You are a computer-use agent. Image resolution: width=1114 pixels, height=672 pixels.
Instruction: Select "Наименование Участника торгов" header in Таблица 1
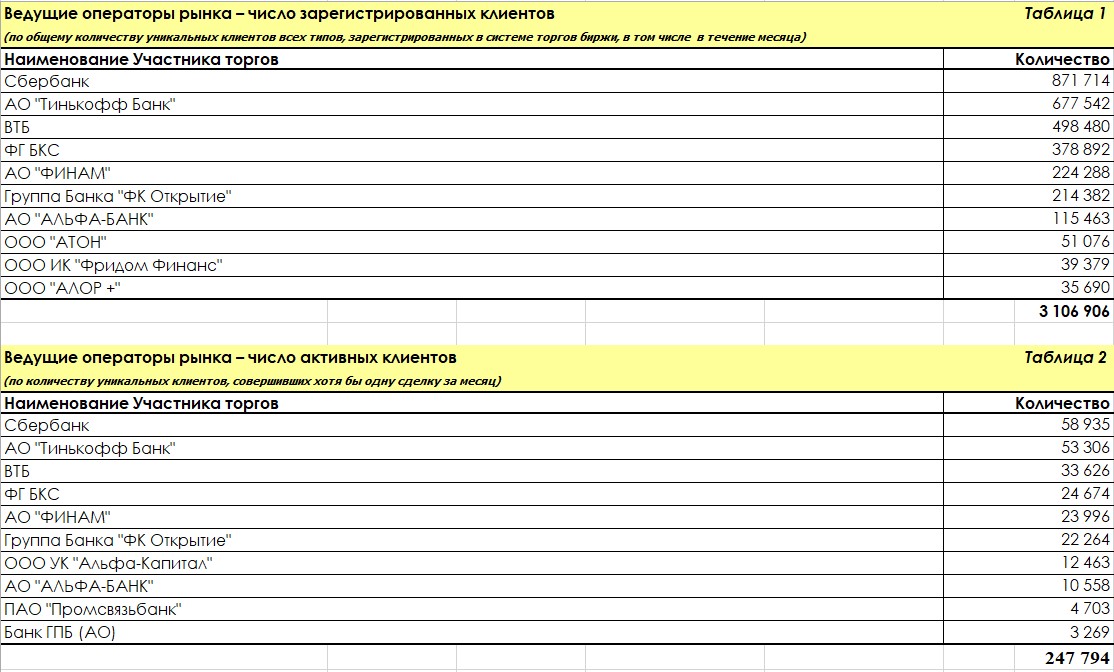click(141, 59)
